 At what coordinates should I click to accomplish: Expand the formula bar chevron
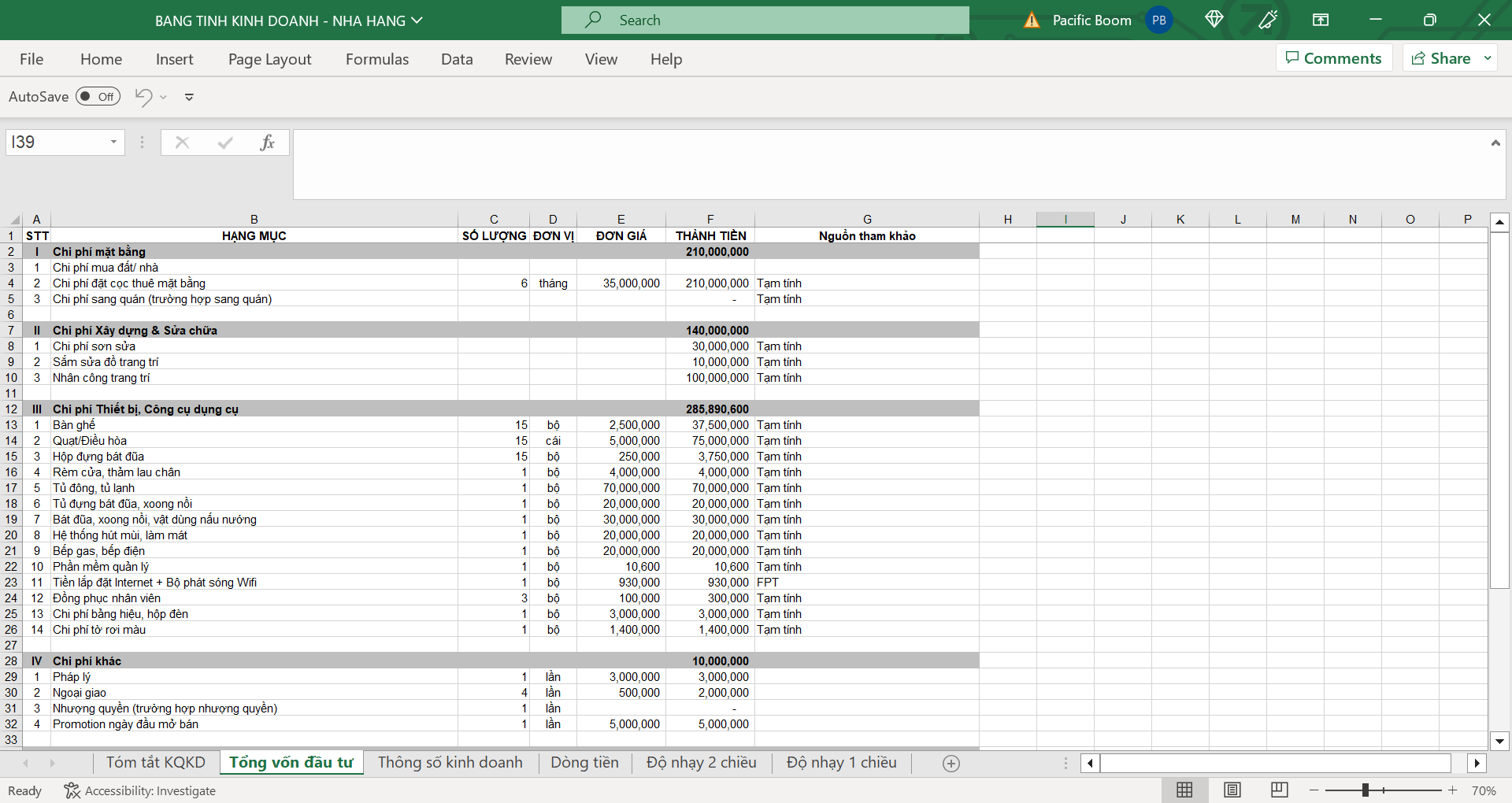pos(1495,142)
